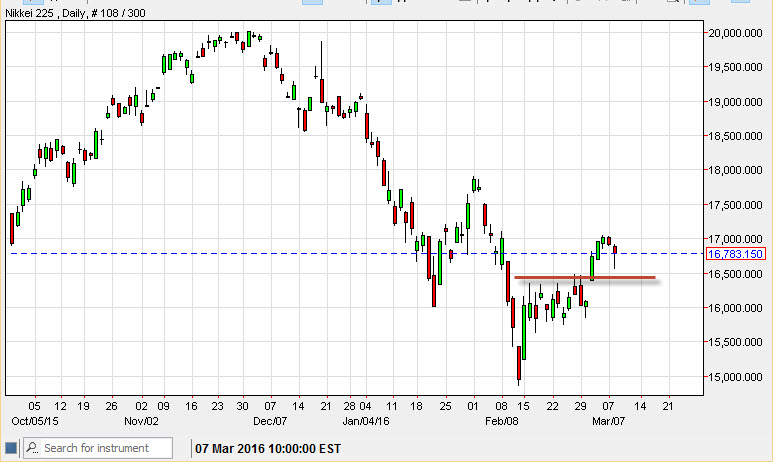Viewport: 773px width, 462px height.
Task: Click the Jan/04/16 date axis label
Action: [366, 422]
